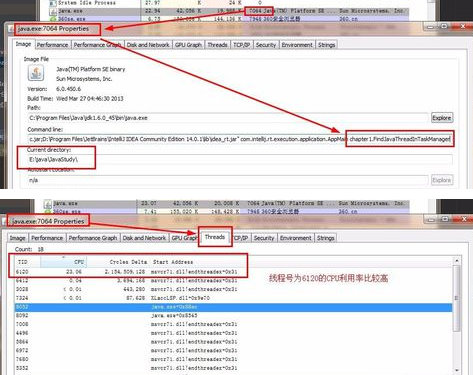The image size is (473, 375).
Task: Click the Explore button beside the Path field
Action: pos(442,118)
